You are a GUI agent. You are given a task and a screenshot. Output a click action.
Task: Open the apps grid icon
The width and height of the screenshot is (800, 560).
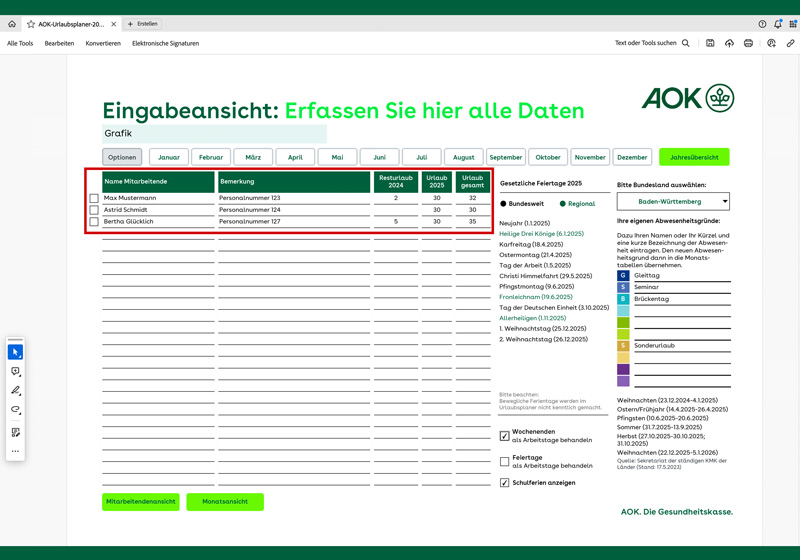(x=793, y=24)
